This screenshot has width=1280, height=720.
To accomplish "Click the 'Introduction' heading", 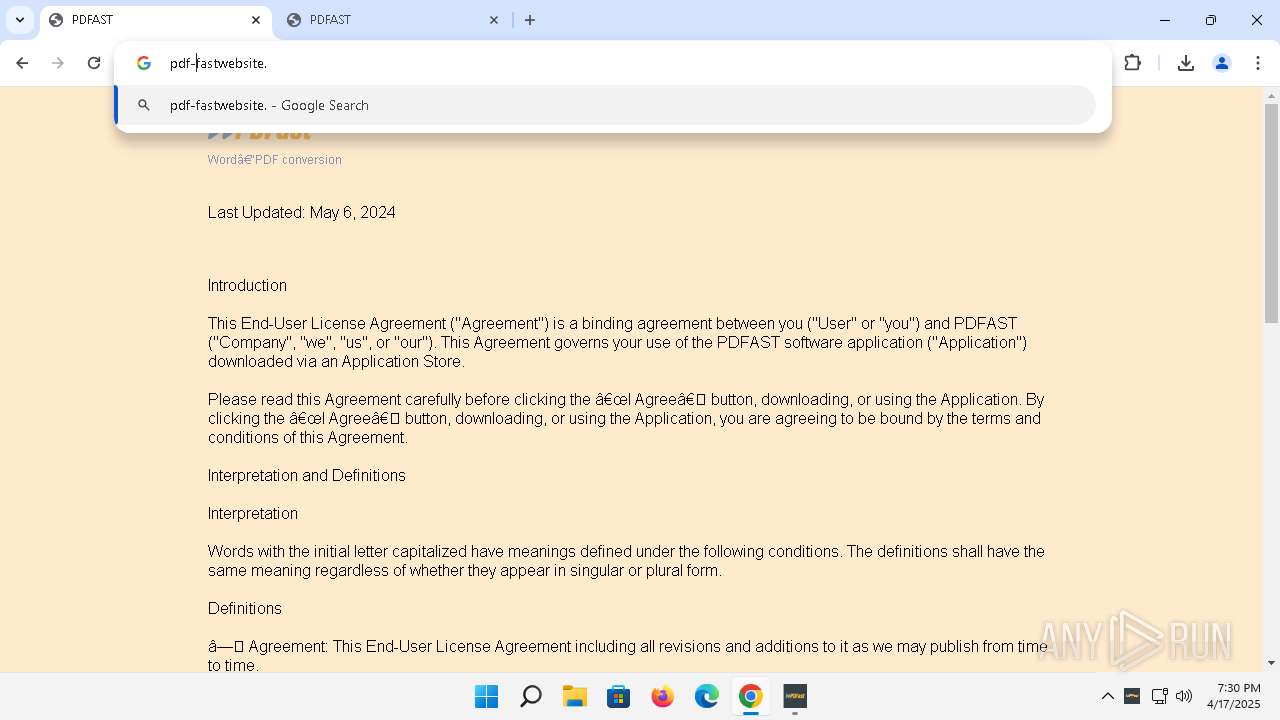I will tap(247, 285).
